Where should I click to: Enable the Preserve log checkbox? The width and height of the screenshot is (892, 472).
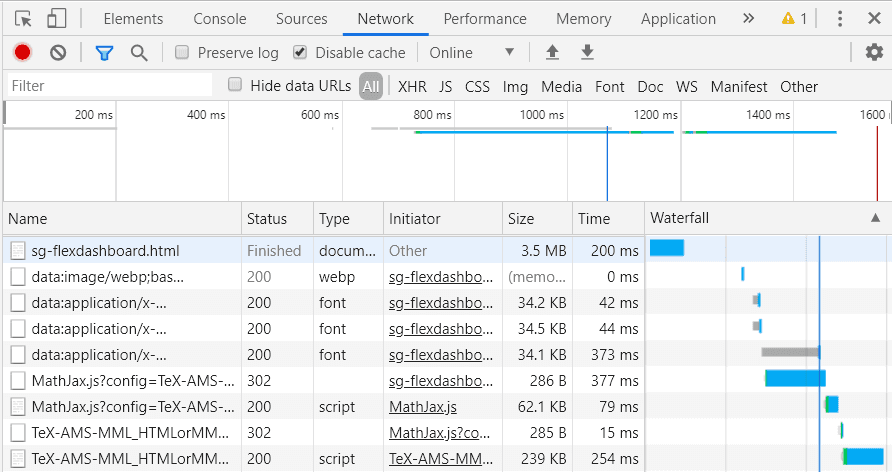coord(182,53)
